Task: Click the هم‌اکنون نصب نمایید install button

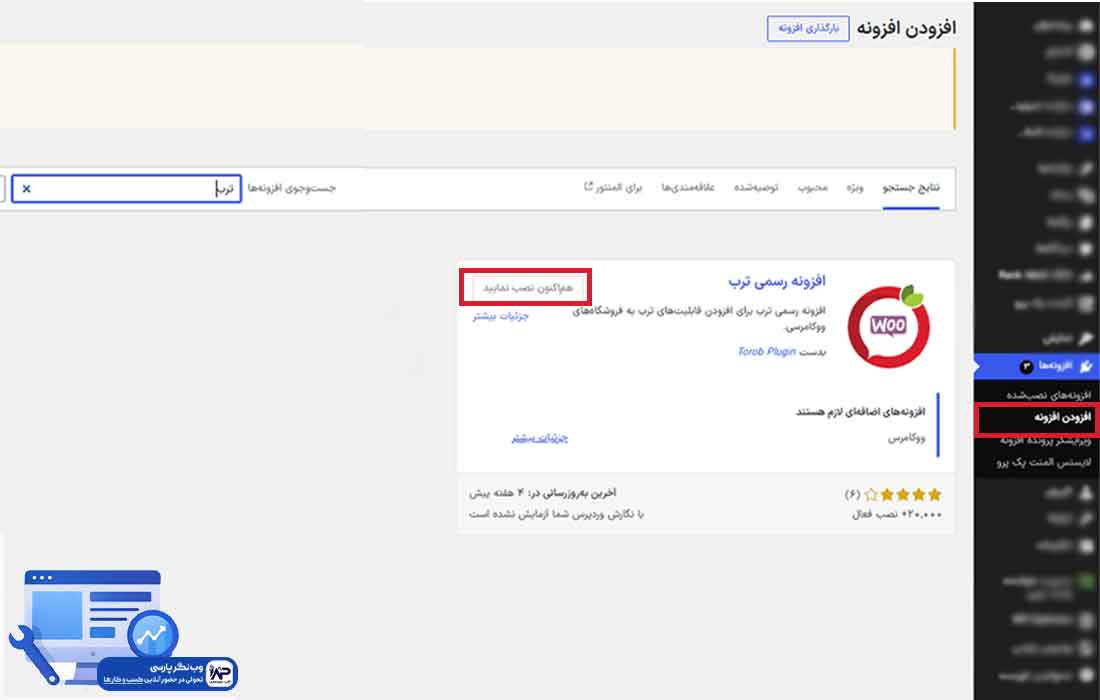Action: 527,288
